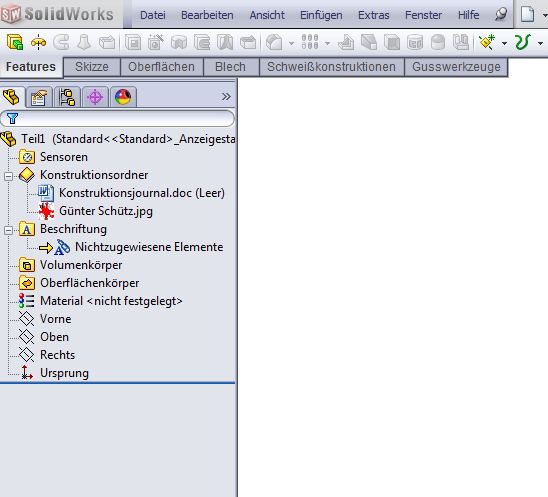Select the Oberflächenkörper folder
The height and width of the screenshot is (497, 548).
pos(79,283)
